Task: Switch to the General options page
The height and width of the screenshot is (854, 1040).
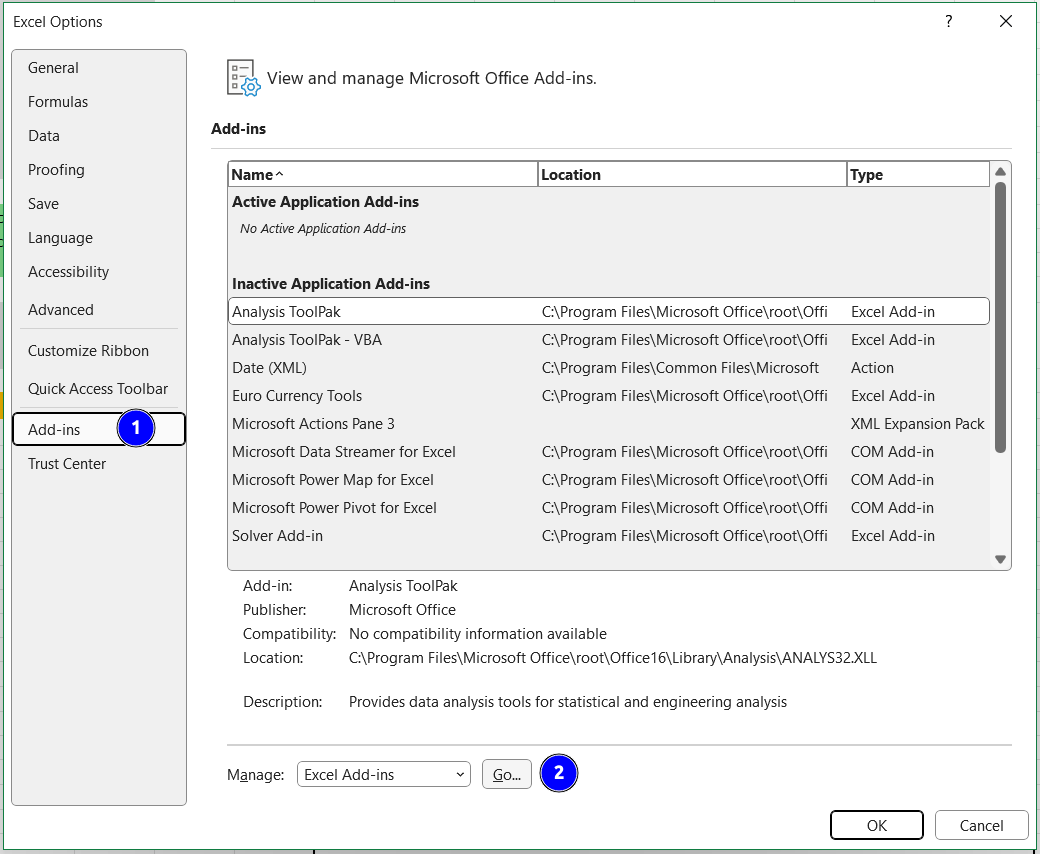Action: tap(54, 67)
